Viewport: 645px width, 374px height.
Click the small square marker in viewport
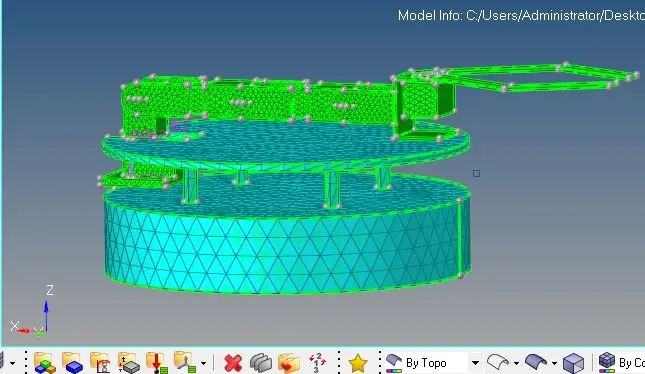point(476,174)
